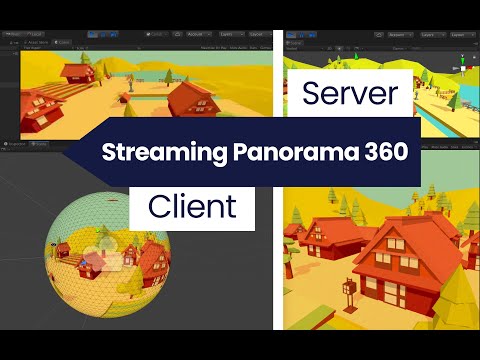Open Account dropdown in right editor
The image size is (480, 360).
click(400, 35)
